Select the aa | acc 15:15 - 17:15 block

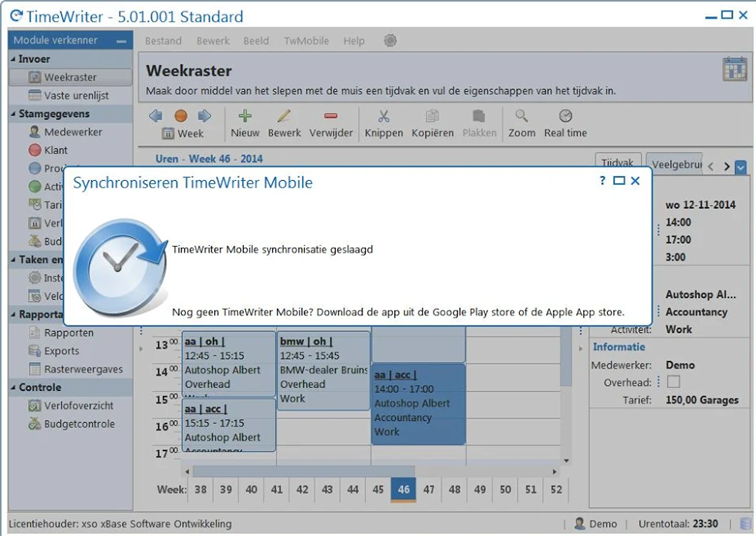(x=229, y=425)
